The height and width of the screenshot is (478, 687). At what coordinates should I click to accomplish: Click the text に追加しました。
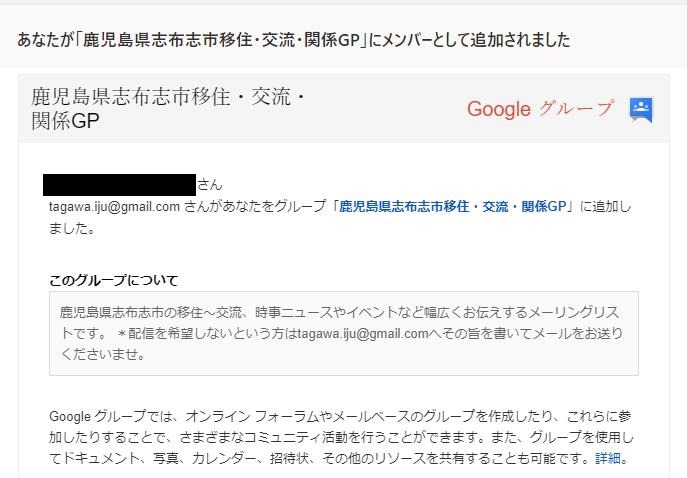340,217
